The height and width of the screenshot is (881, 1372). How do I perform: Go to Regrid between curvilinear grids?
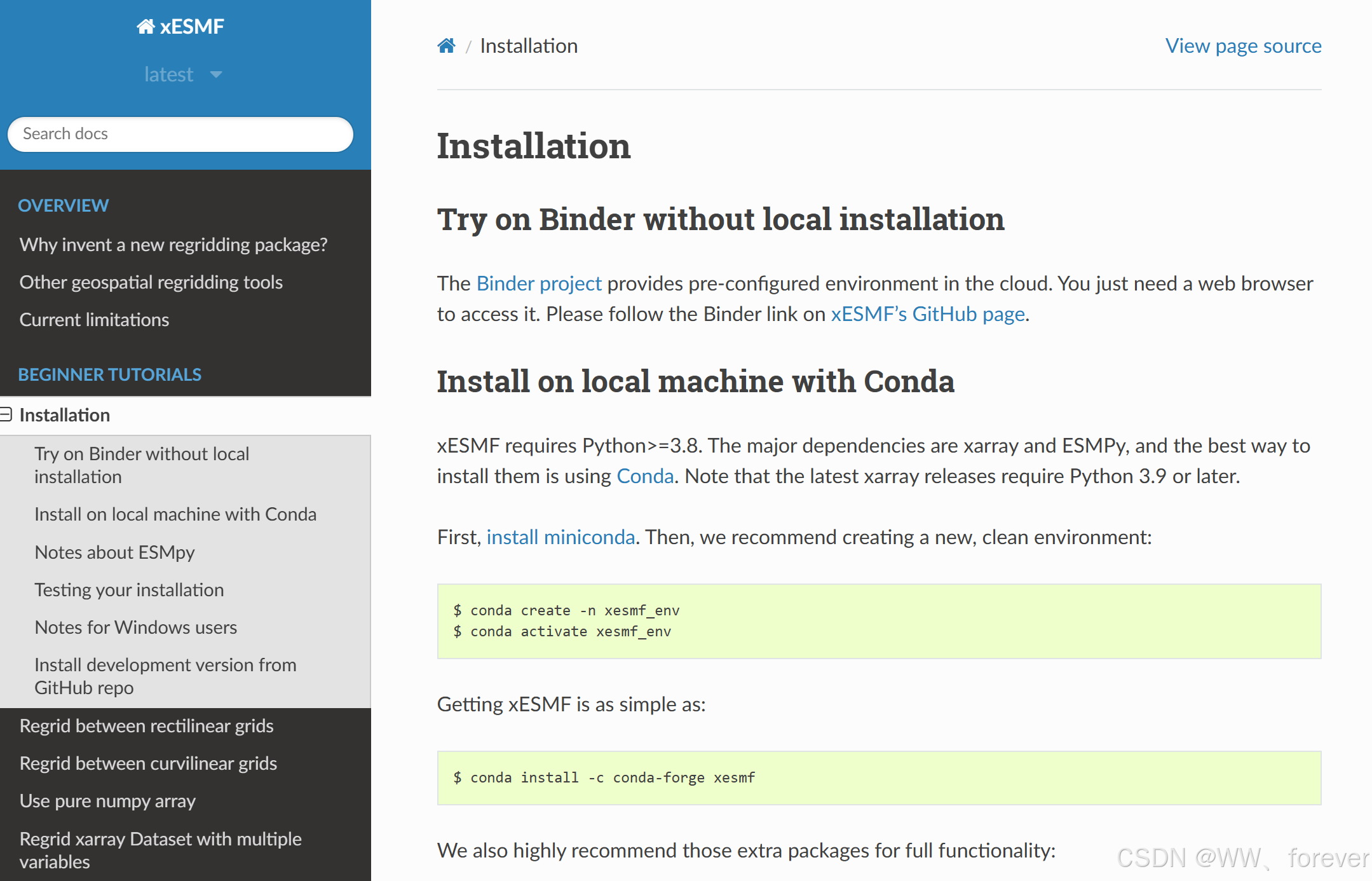click(x=148, y=763)
